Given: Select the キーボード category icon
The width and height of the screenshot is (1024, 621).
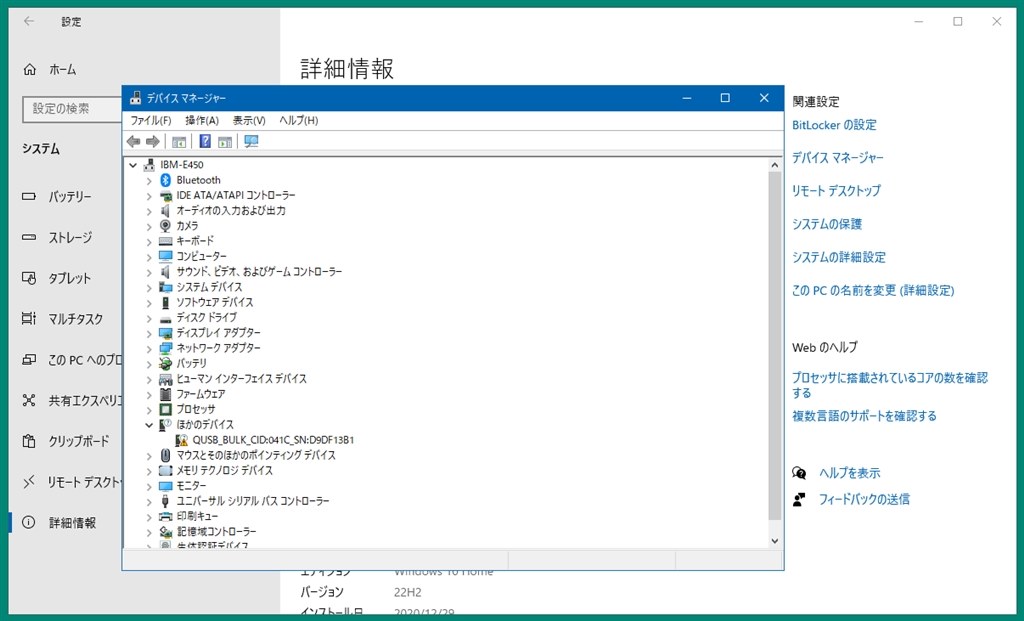Looking at the screenshot, I should 166,241.
